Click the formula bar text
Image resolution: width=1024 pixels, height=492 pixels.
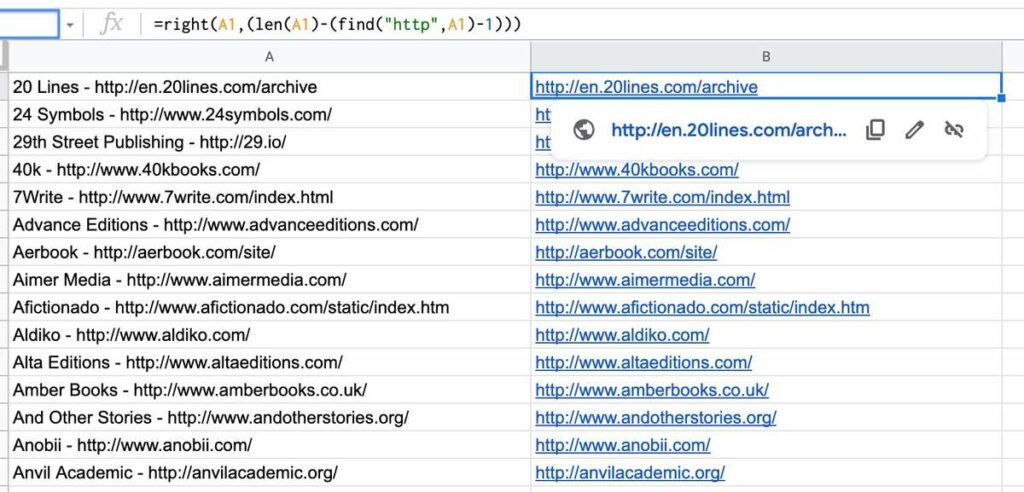(337, 25)
